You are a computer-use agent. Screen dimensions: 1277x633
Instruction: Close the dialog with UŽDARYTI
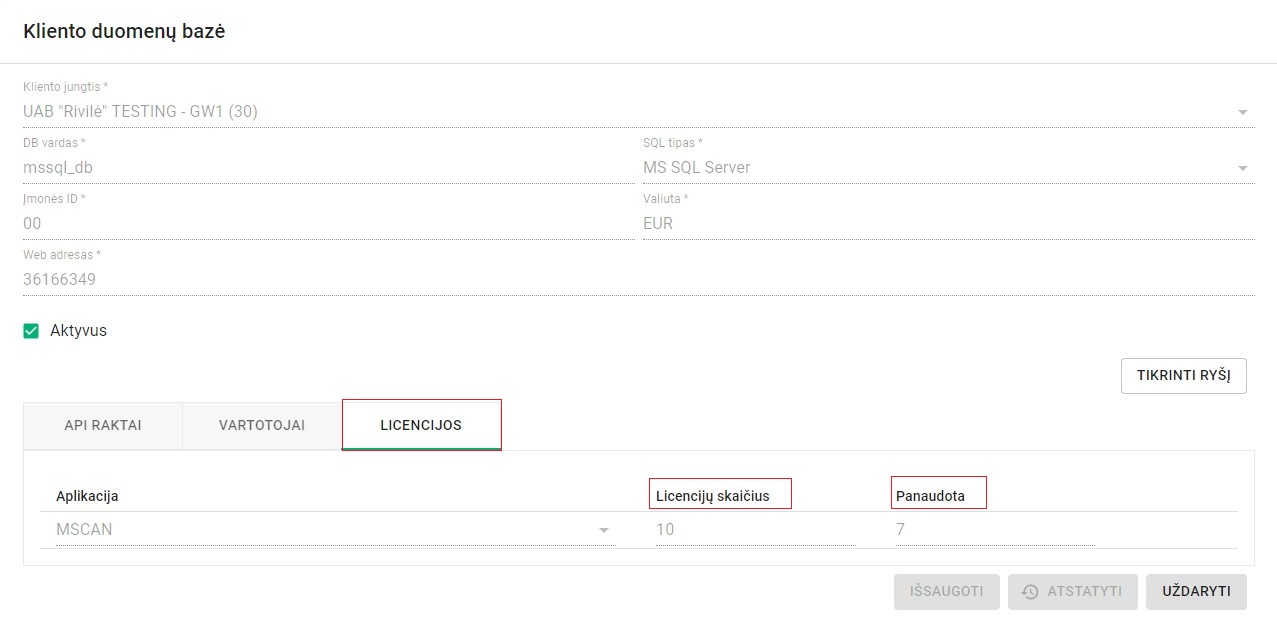[1196, 592]
